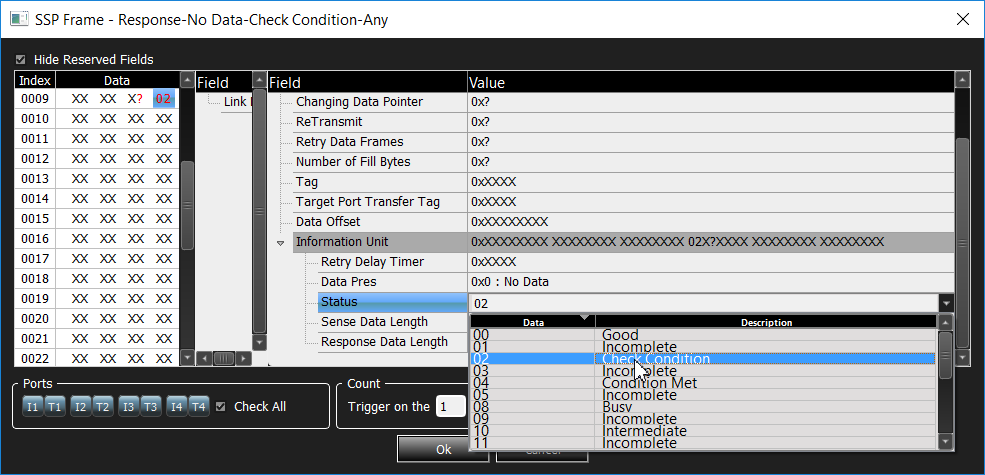985x475 pixels.
Task: Select 10 Intermediate status option
Action: (x=702, y=431)
